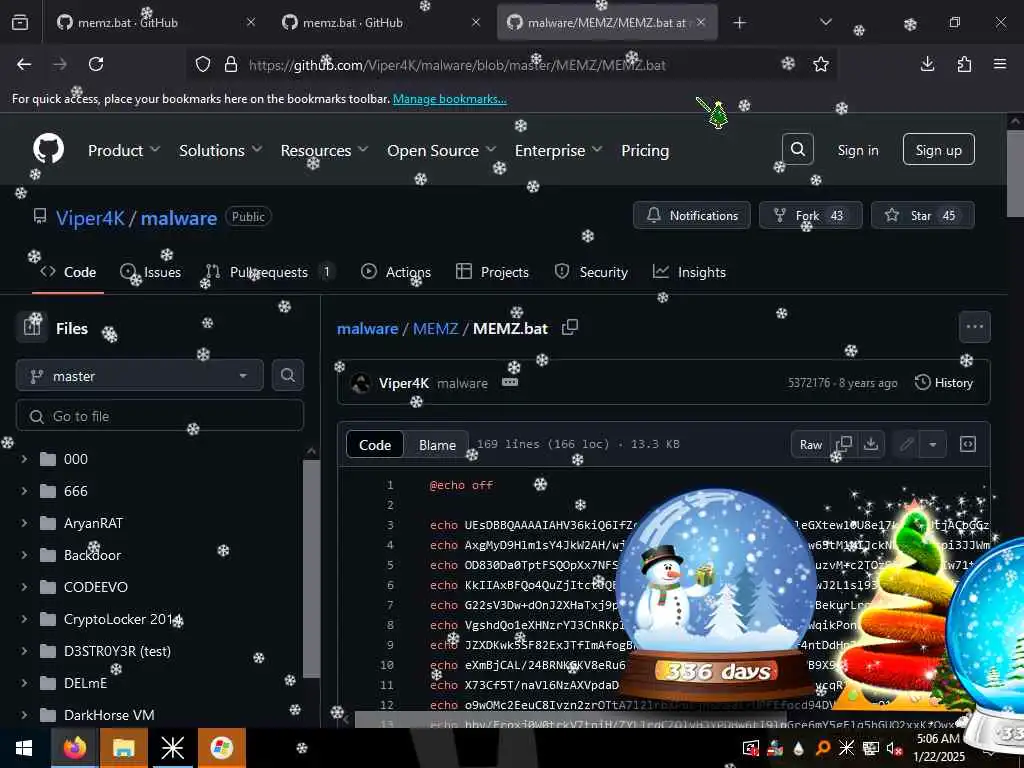Expand the AryanRAT folder
The image size is (1024, 768).
pos(24,522)
